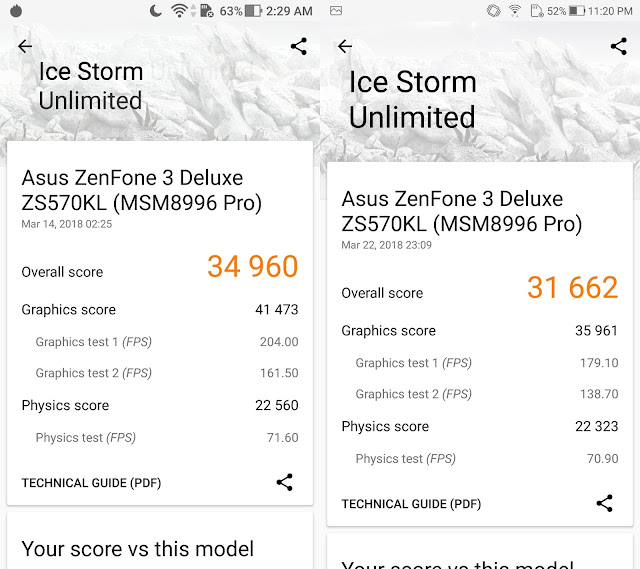Tap the moon do-not-disturb status icon
The width and height of the screenshot is (640, 569).
156,11
